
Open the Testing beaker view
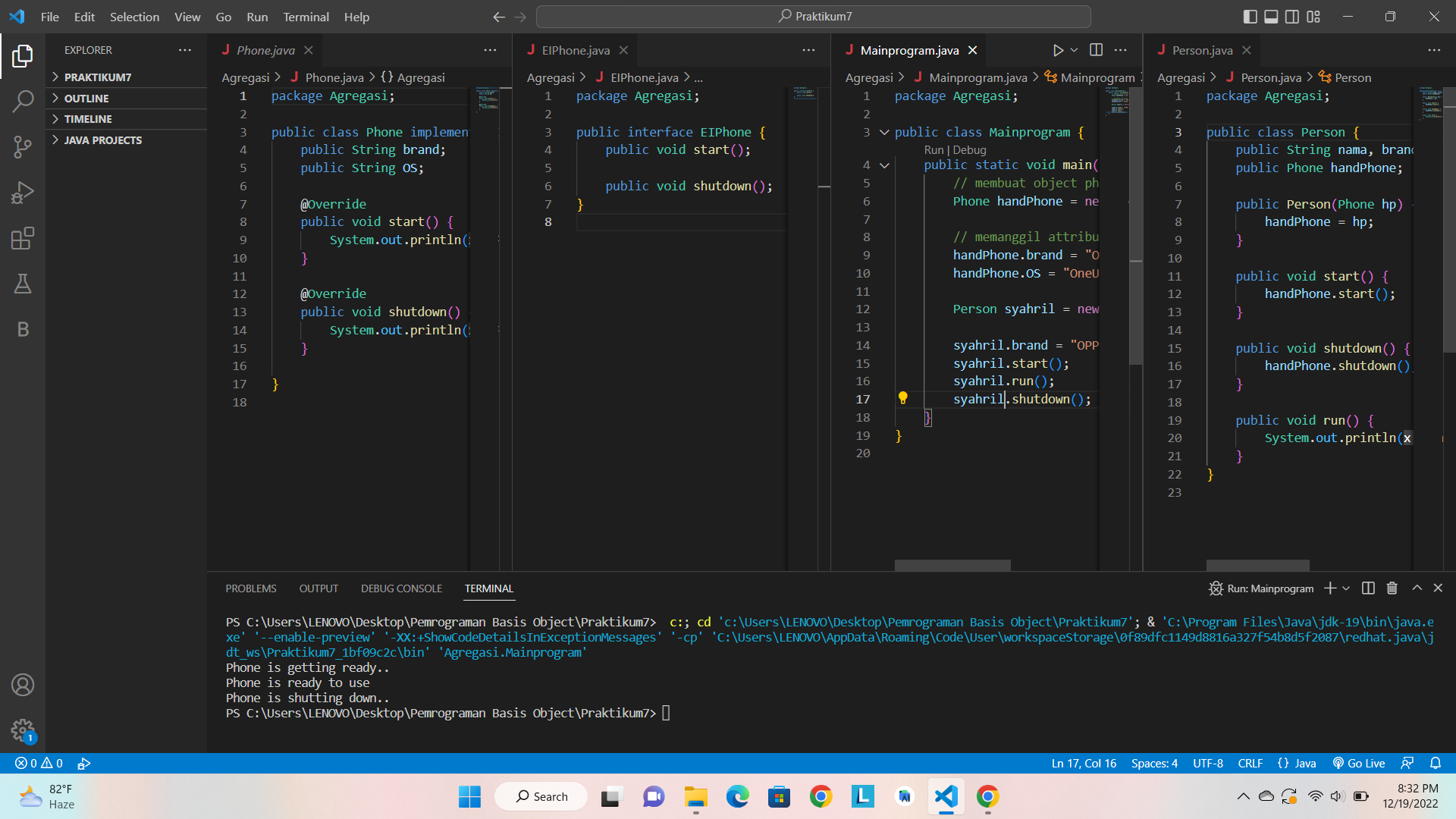tap(23, 284)
